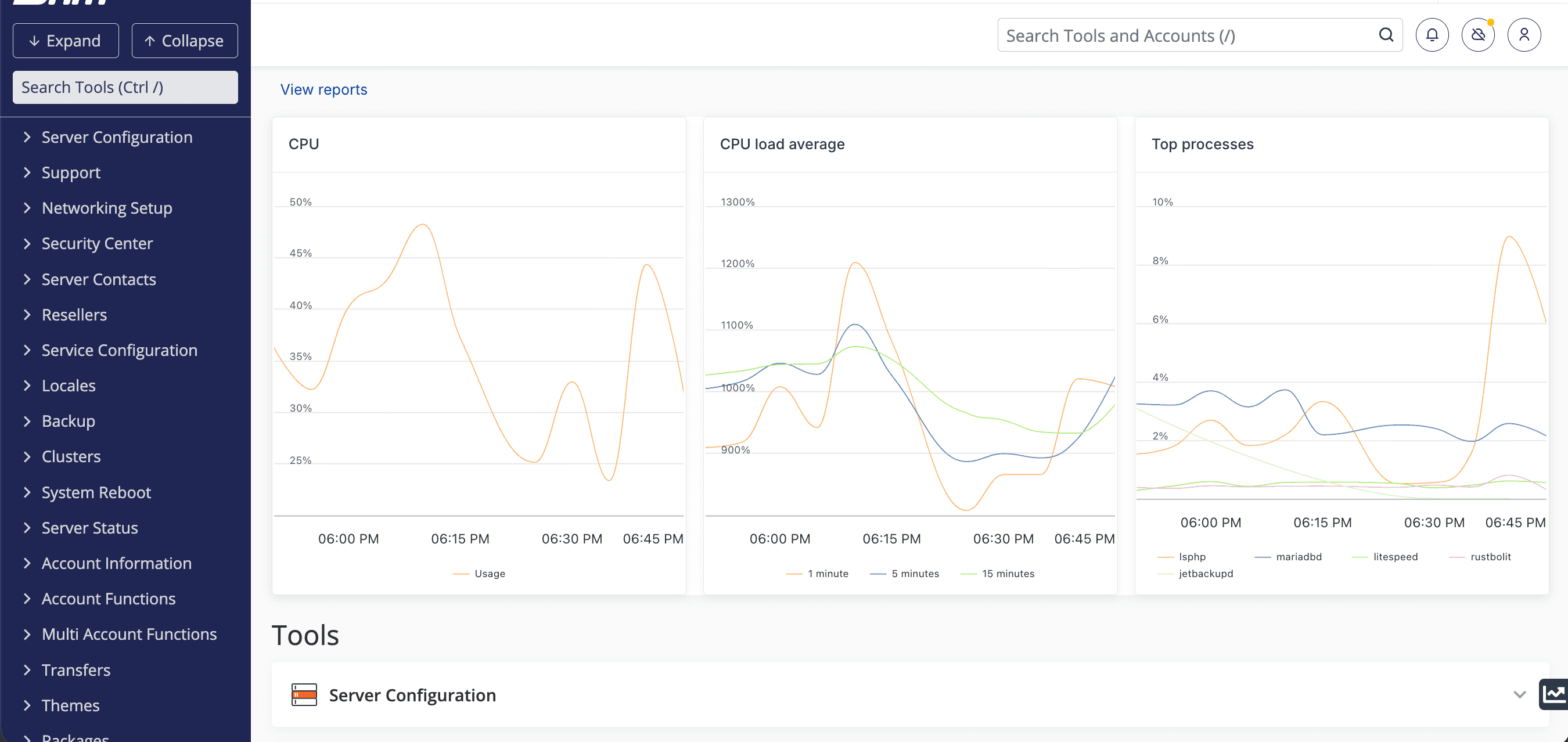Toggle the Usage series in CPU legend

[x=479, y=574]
